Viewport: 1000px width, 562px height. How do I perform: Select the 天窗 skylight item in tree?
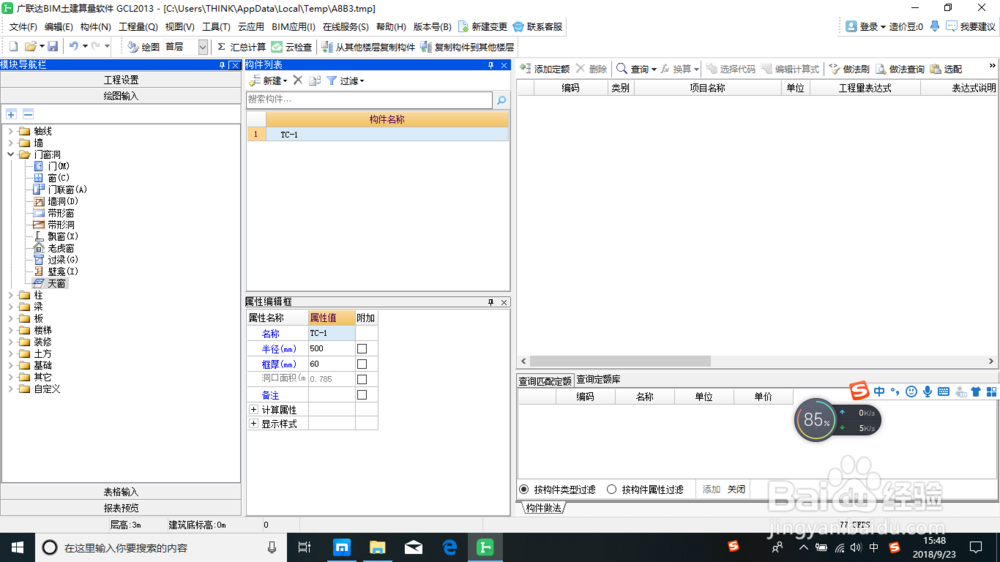pos(56,283)
